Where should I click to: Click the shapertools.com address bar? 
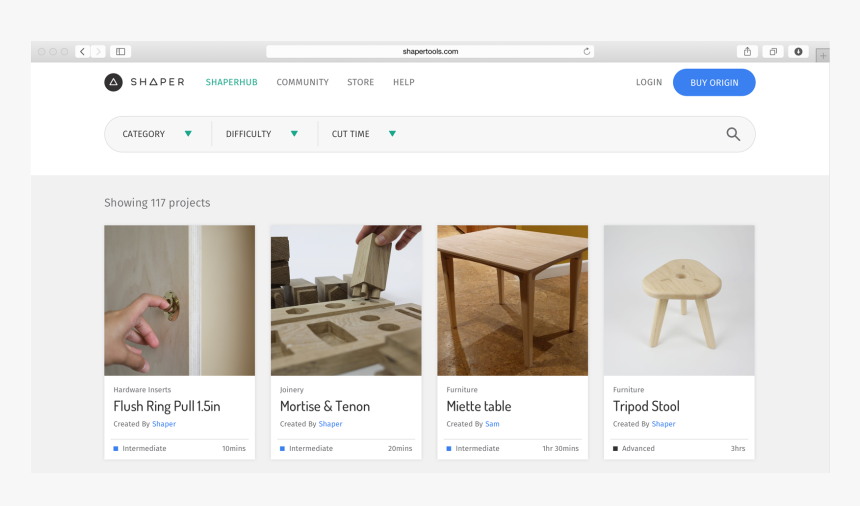[430, 51]
